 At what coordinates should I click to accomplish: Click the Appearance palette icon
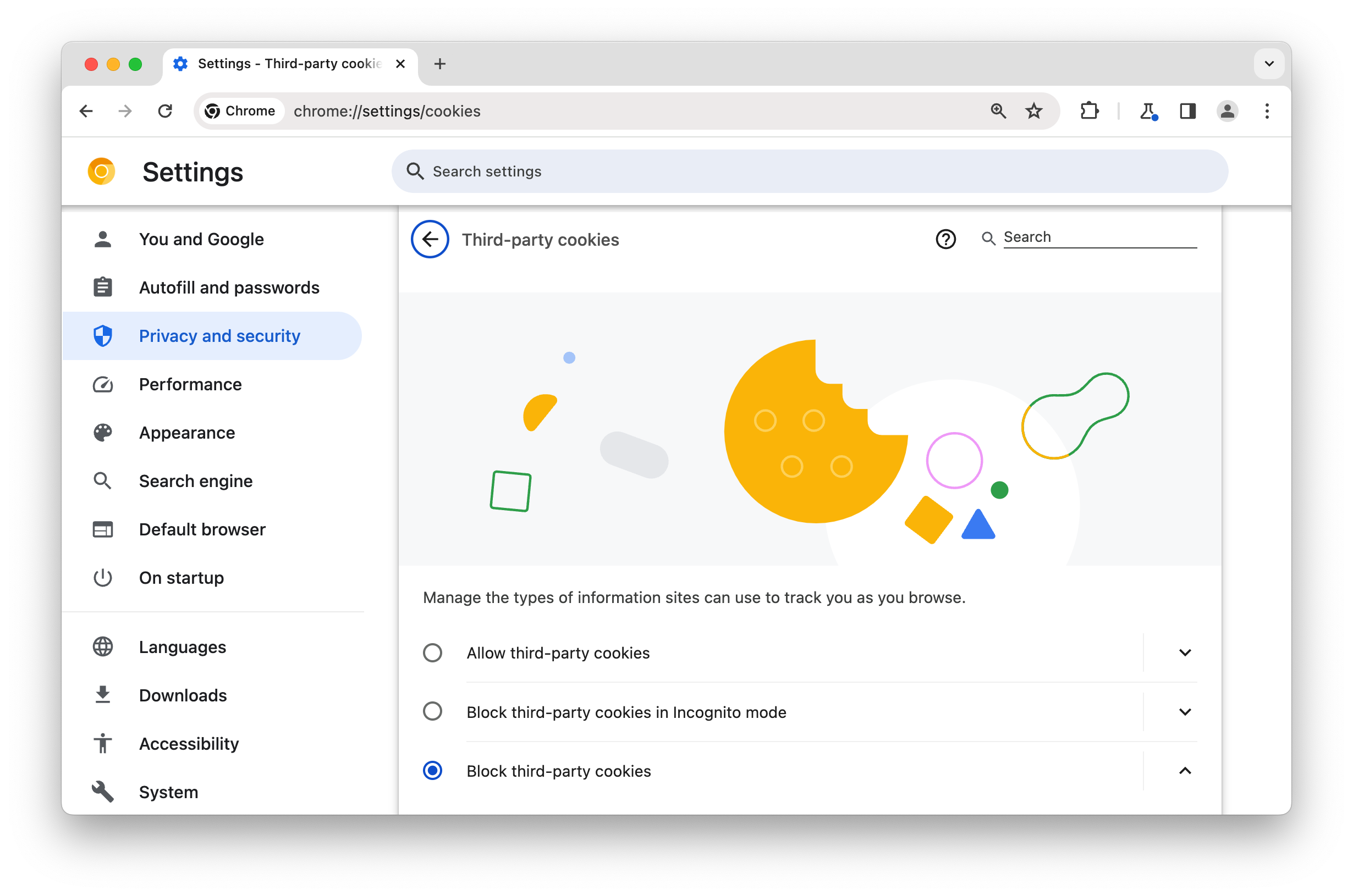(102, 432)
